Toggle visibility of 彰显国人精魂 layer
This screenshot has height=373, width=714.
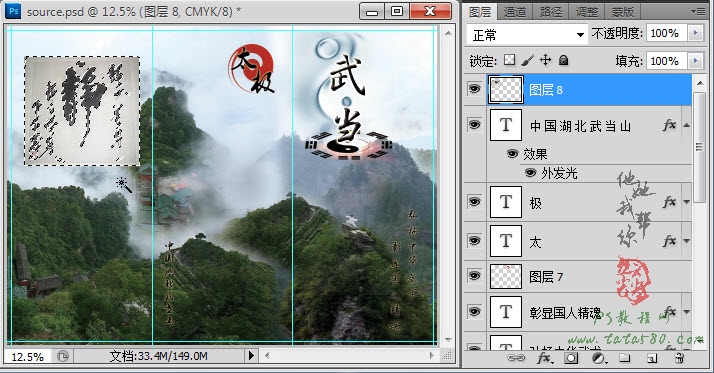(474, 312)
